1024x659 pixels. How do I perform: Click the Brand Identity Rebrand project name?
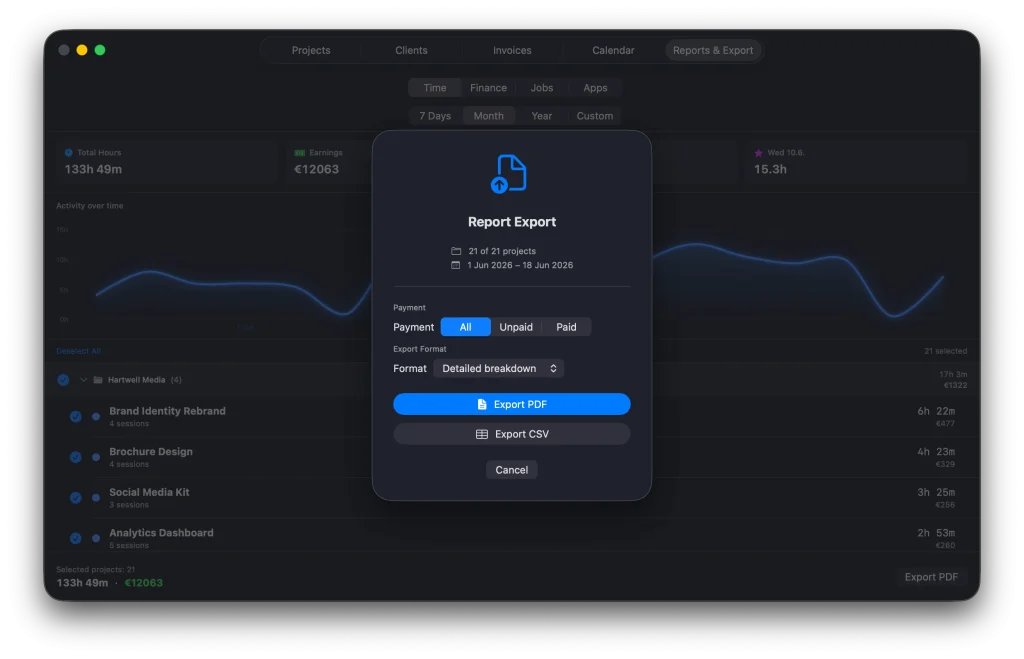tap(167, 411)
